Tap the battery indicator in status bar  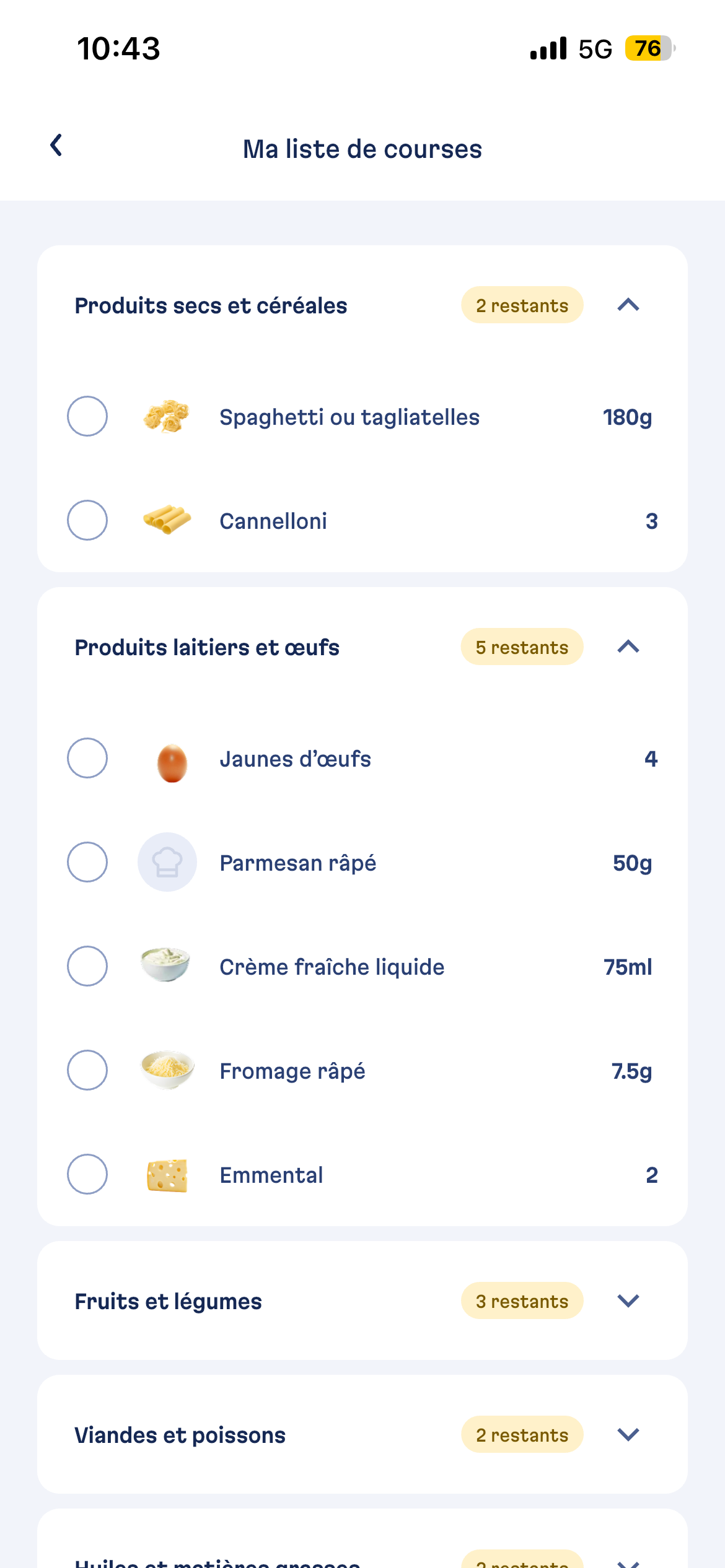tap(649, 48)
